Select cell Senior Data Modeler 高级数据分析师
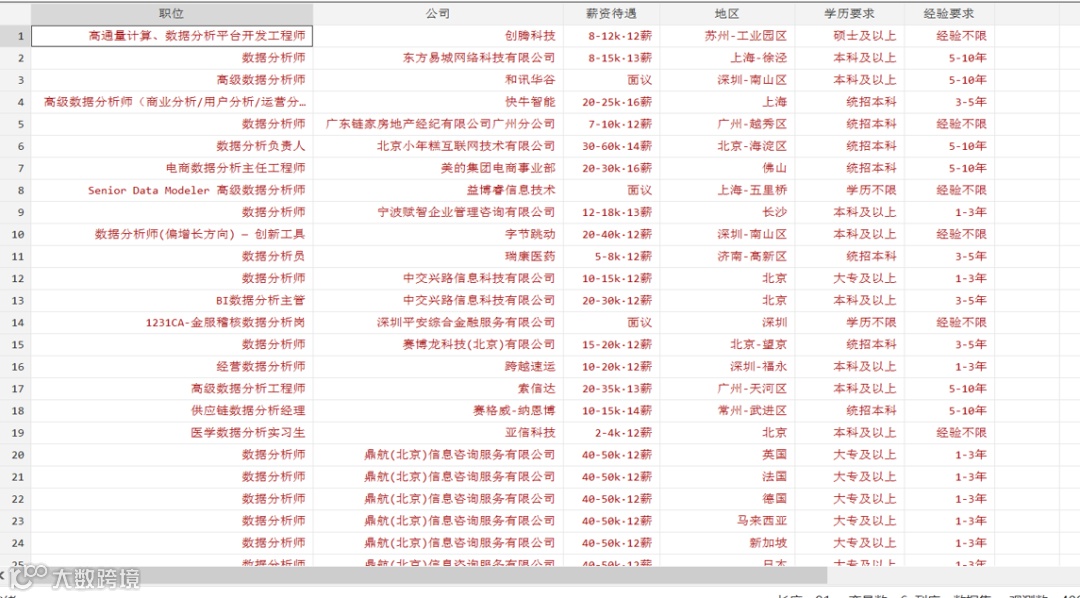The width and height of the screenshot is (1080, 598). pyautogui.click(x=172, y=190)
